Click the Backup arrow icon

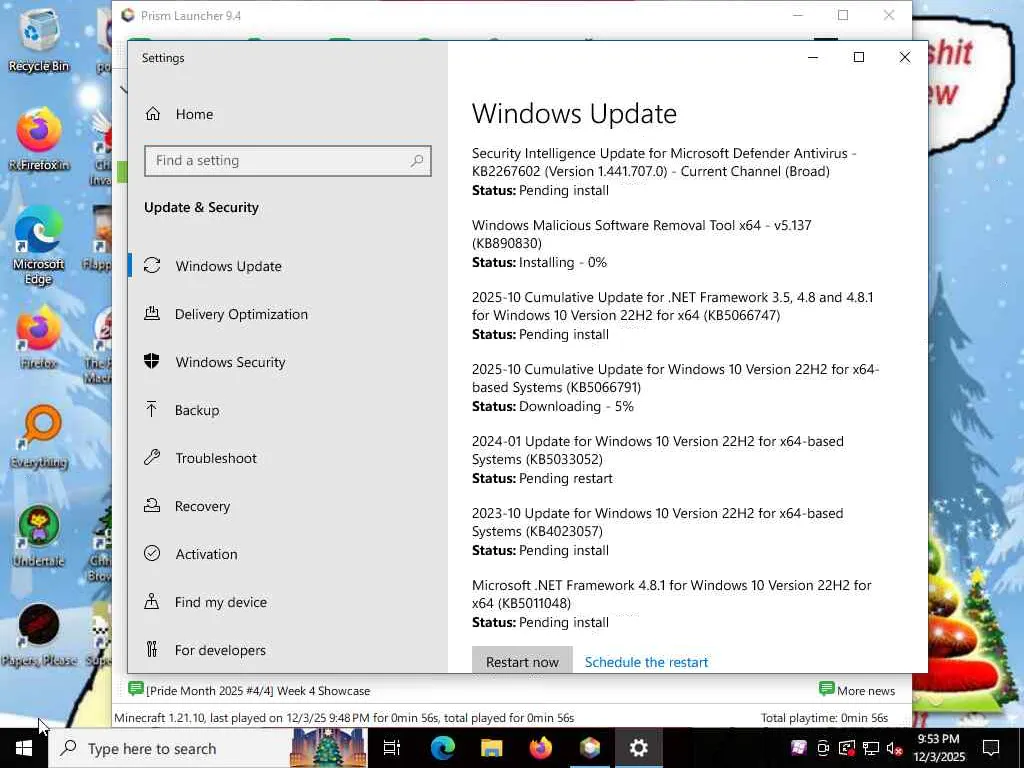152,409
